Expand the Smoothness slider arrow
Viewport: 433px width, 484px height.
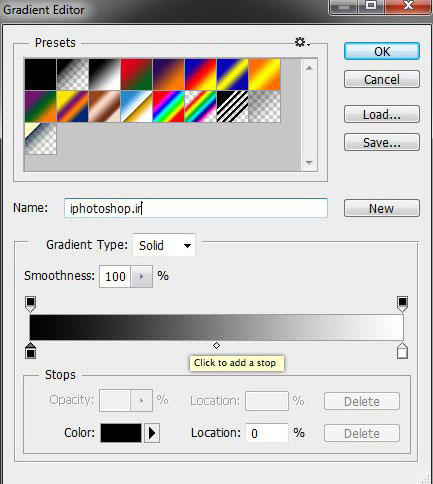[142, 276]
